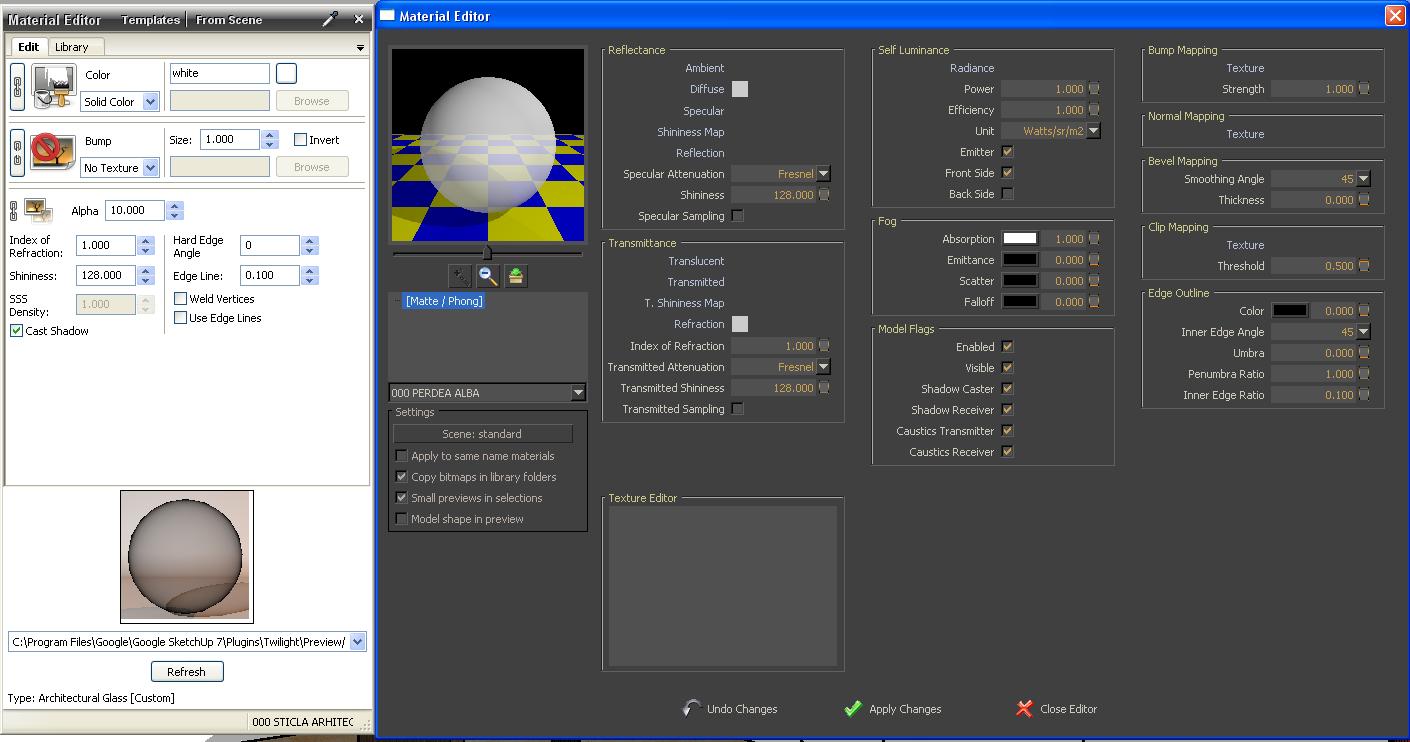Click the spinner knob beside Bevel Thickness
Screen dimensions: 1410x742
(x=1364, y=200)
